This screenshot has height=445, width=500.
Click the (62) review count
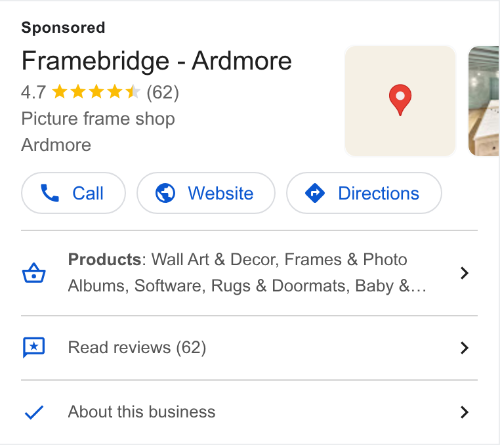(163, 92)
